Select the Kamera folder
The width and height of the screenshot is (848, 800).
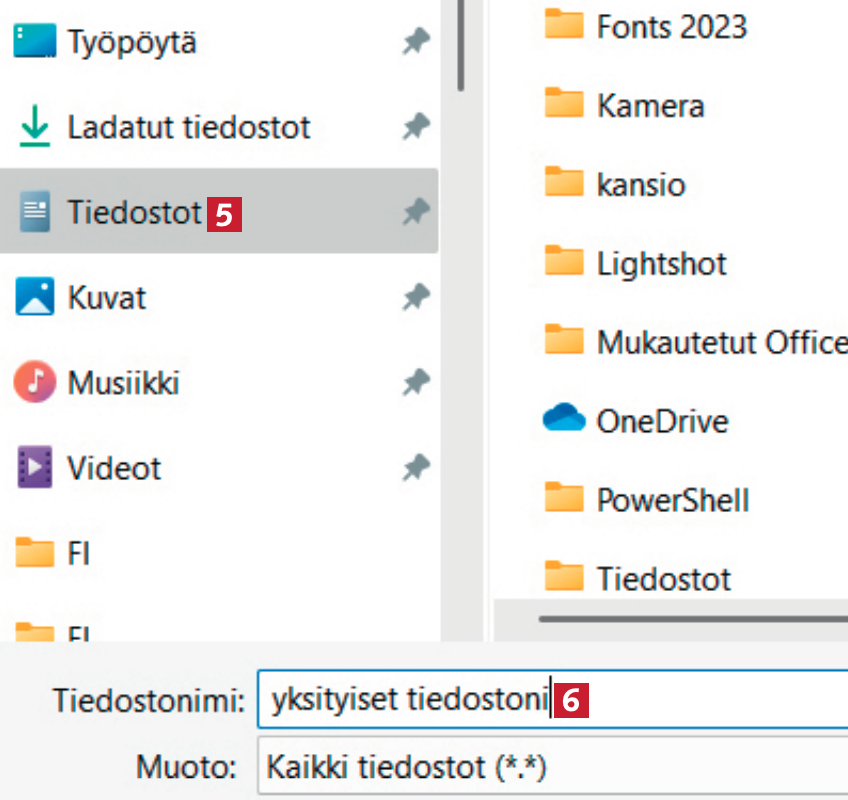(x=650, y=105)
